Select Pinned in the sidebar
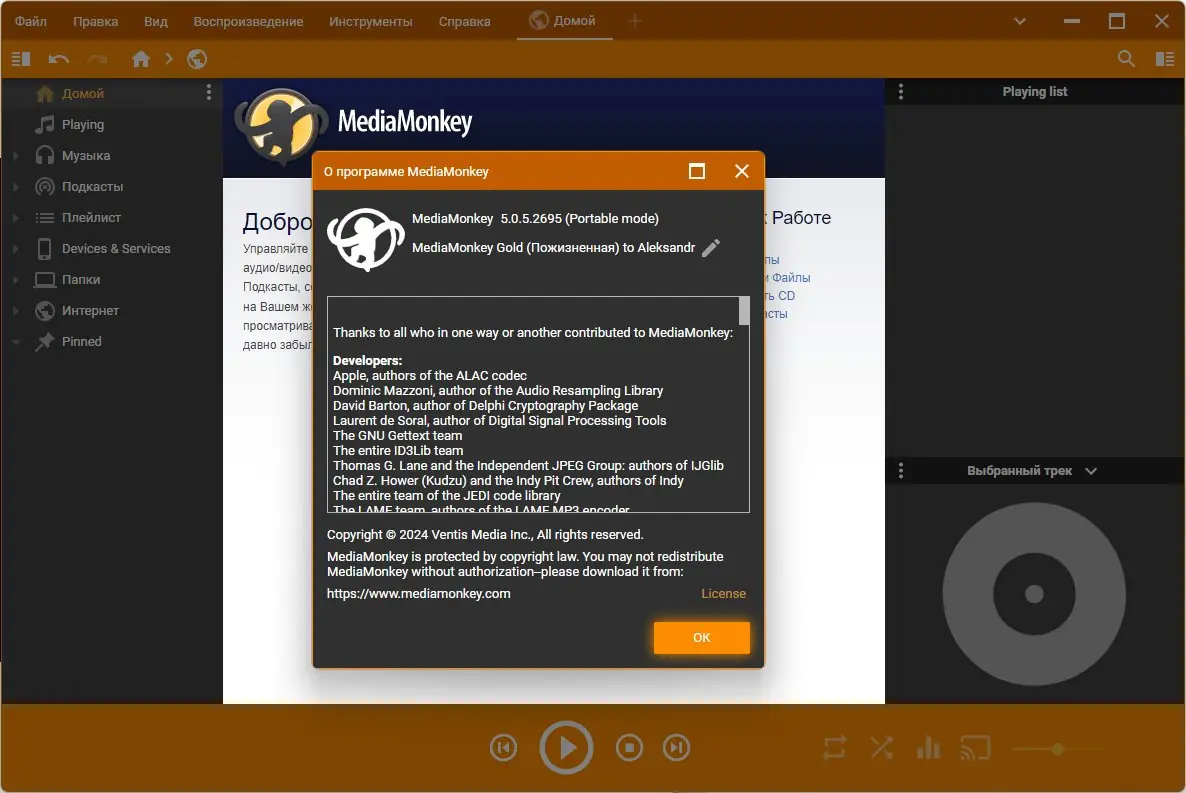This screenshot has width=1186, height=793. pos(81,341)
